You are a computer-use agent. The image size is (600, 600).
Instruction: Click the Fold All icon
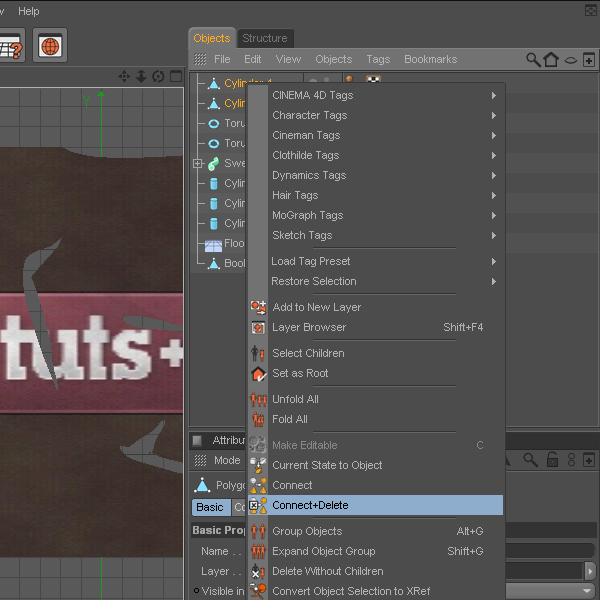258,419
